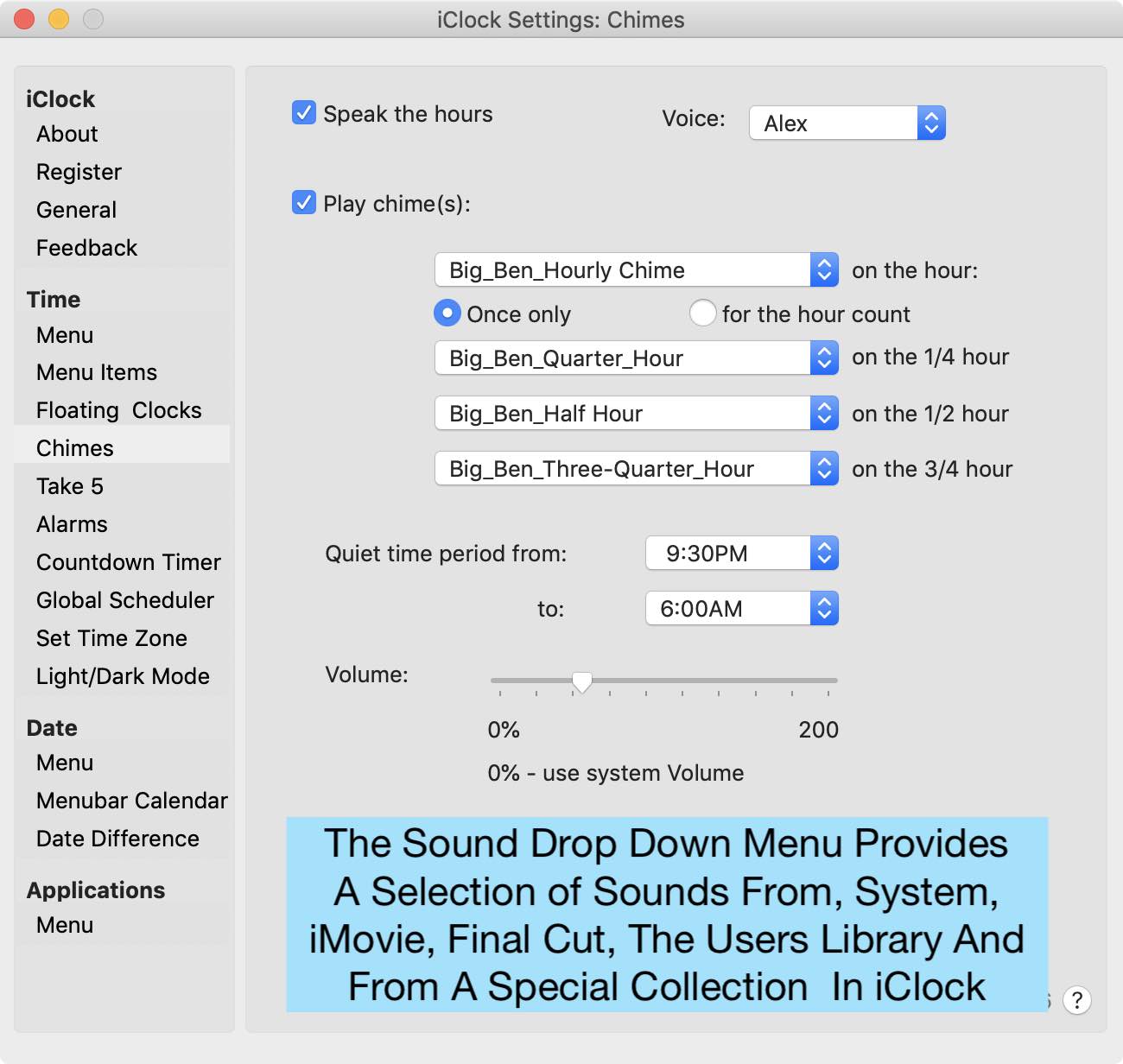Open General settings page
The image size is (1123, 1064).
click(x=76, y=210)
